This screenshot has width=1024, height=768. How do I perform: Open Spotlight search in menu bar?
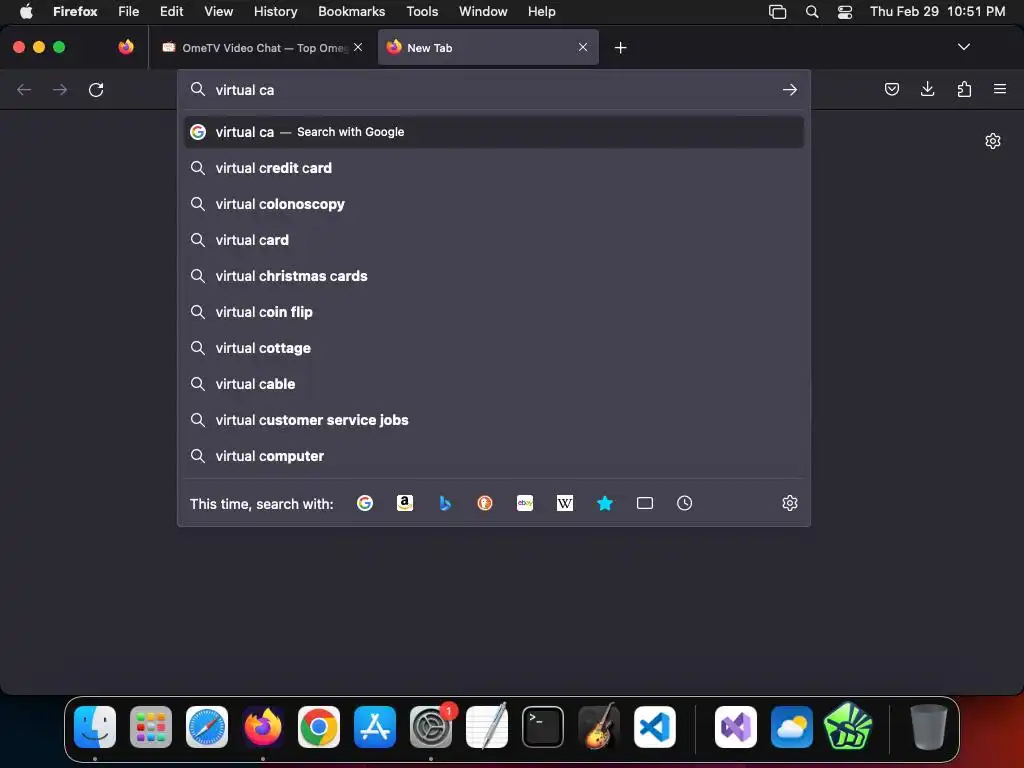(812, 12)
